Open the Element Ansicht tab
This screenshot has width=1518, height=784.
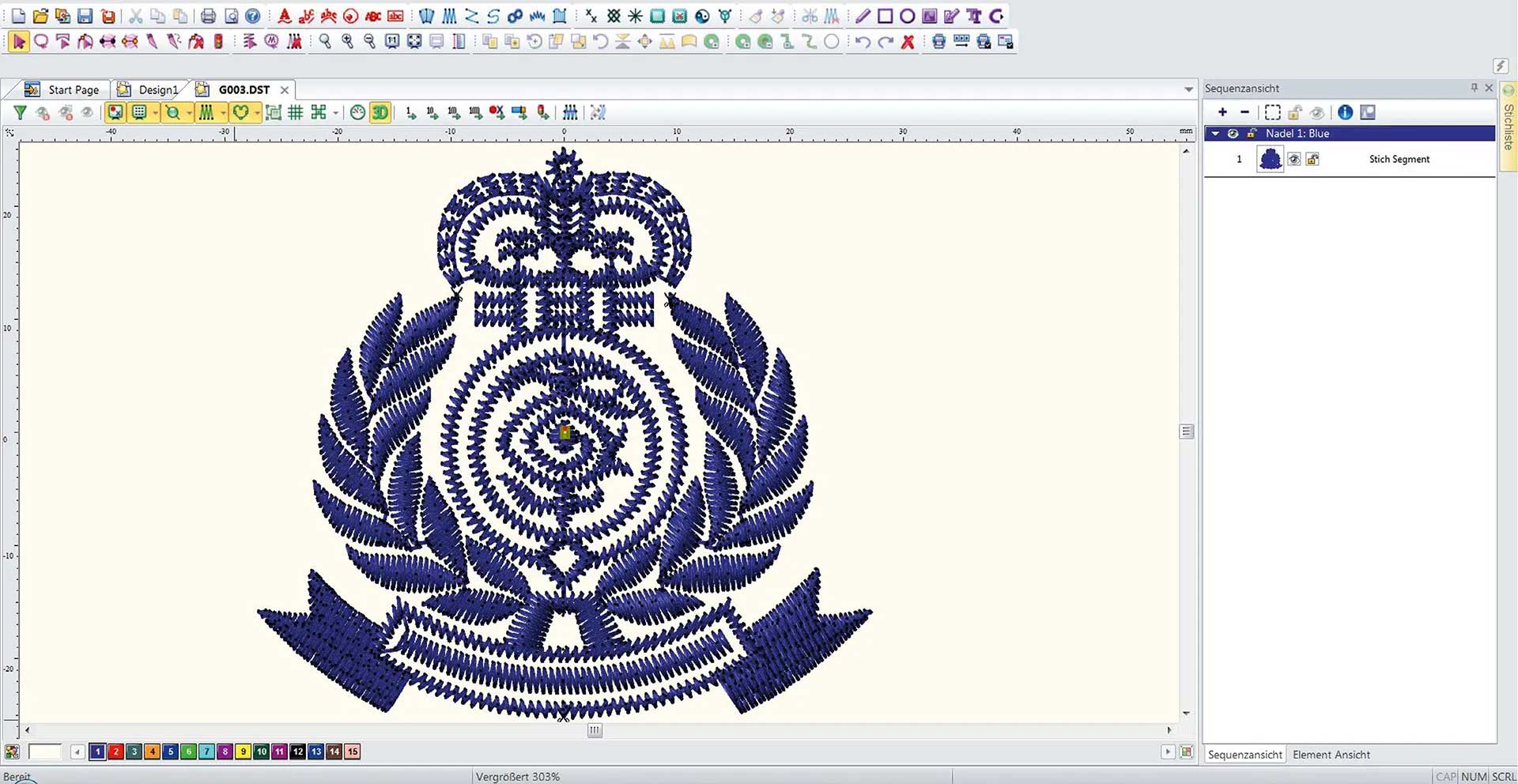tap(1331, 754)
